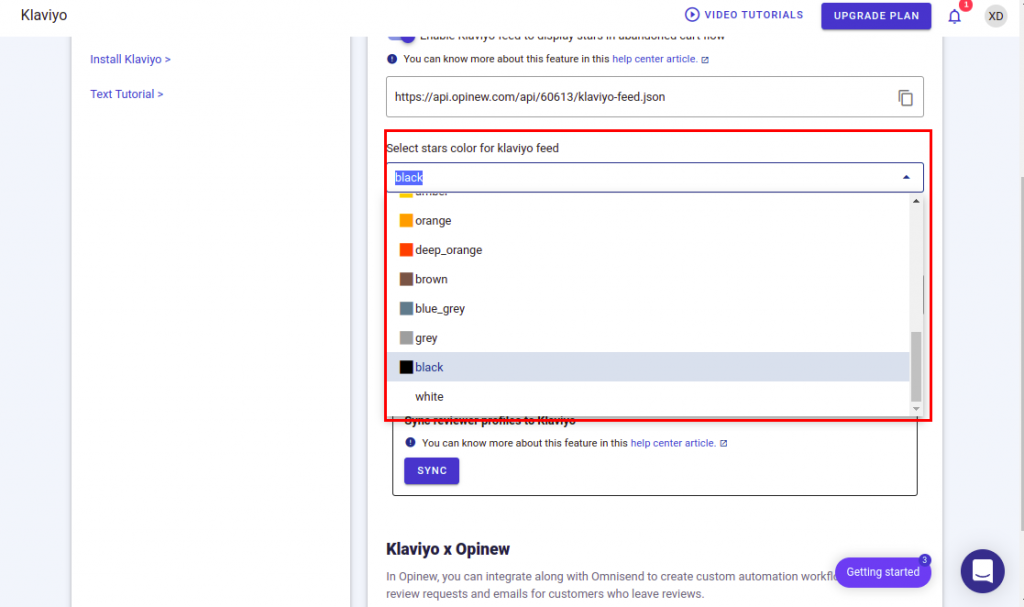Screen dimensions: 1024x607
Task: Collapse the stars color dropdown arrow
Action: click(x=906, y=177)
